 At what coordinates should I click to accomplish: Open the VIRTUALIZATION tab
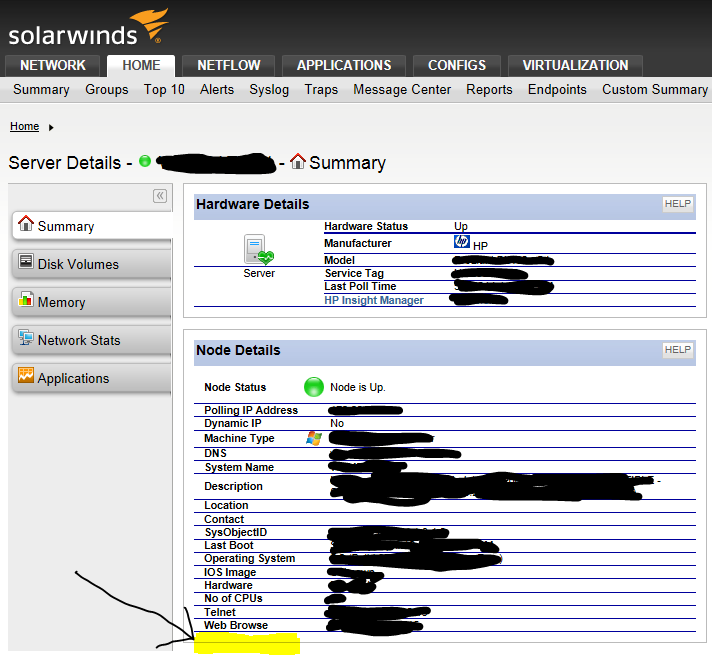coord(575,65)
